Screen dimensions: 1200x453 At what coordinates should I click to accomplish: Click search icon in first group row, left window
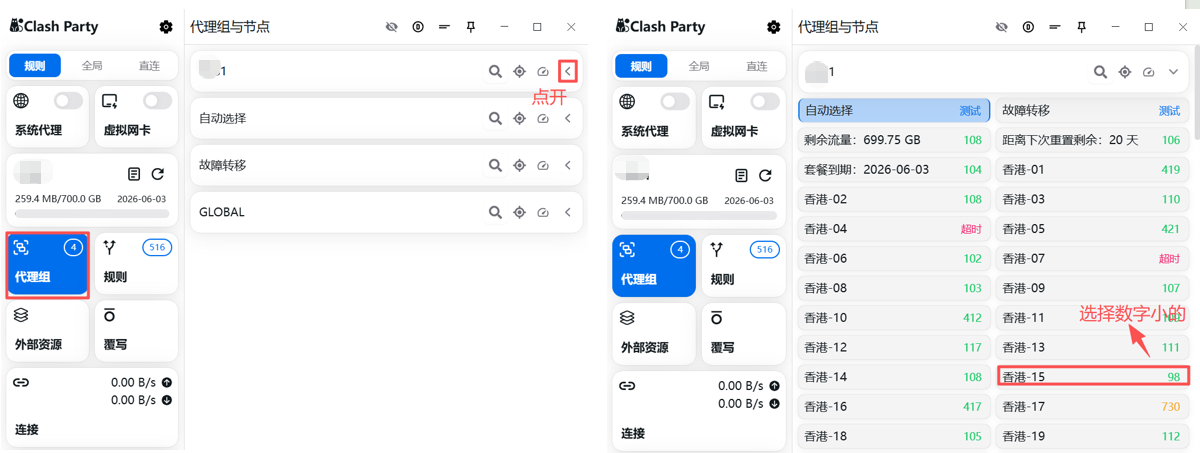(x=495, y=71)
